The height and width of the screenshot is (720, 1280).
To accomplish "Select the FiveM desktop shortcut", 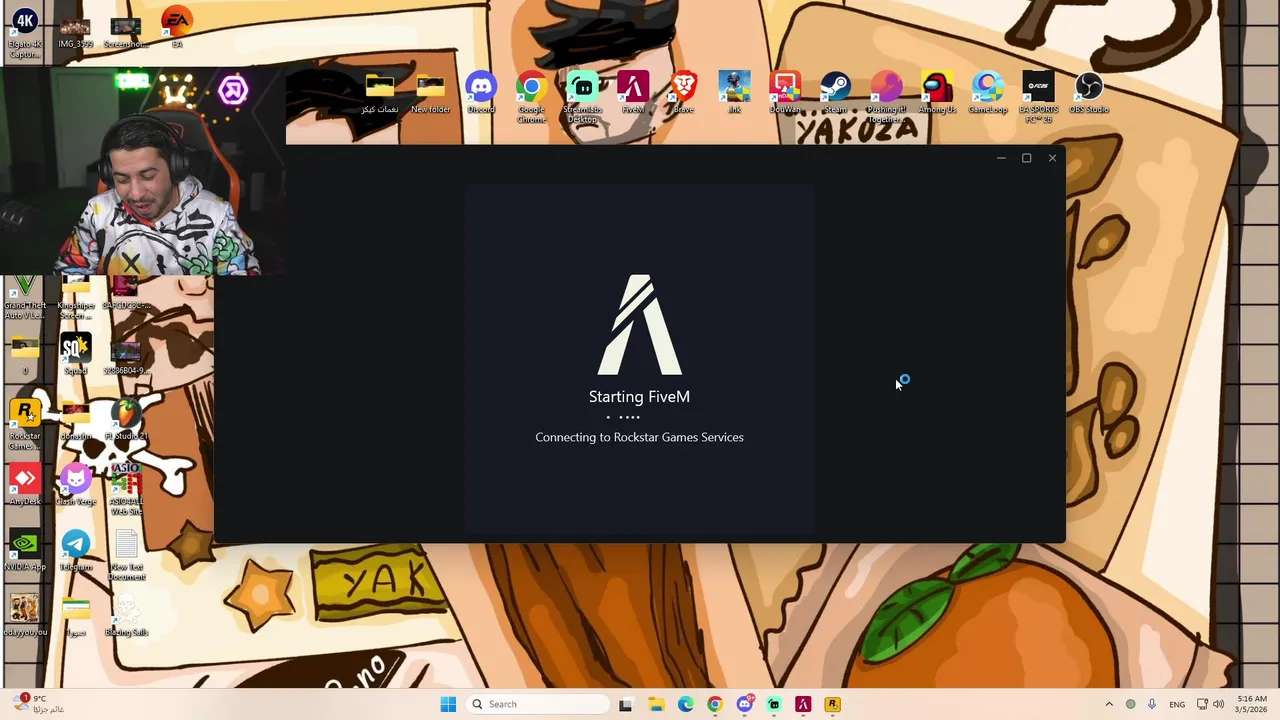I will 633,93.
